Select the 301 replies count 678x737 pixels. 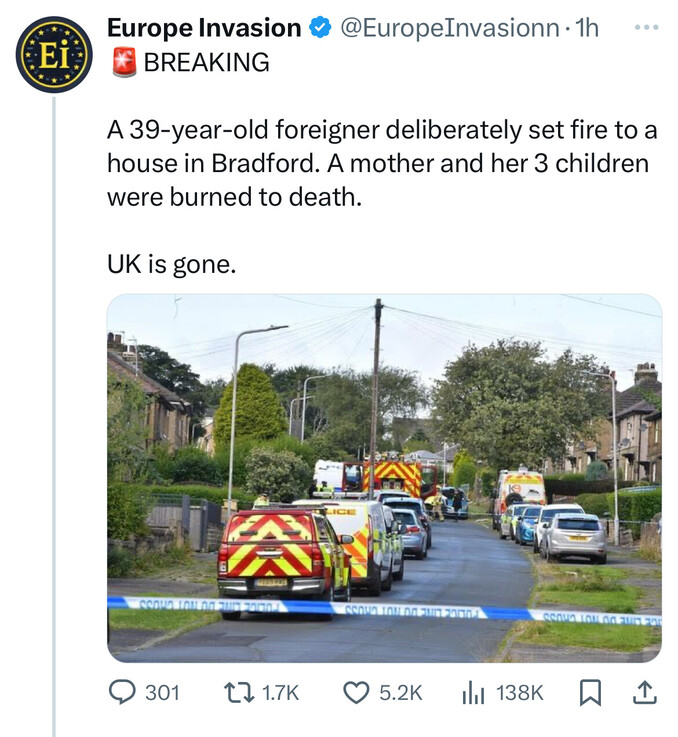162,693
